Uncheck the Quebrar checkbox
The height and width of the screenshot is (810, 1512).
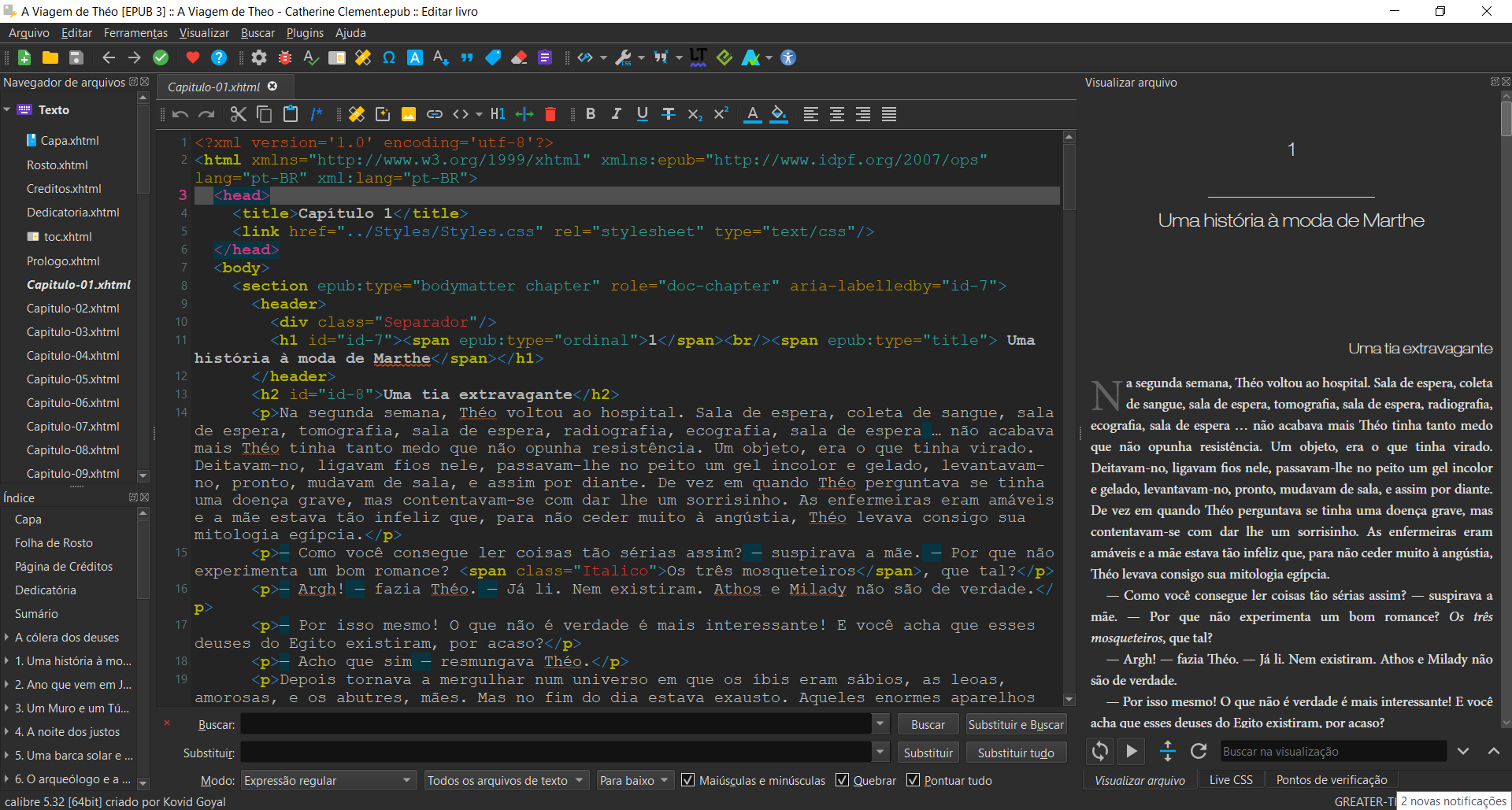[x=843, y=780]
